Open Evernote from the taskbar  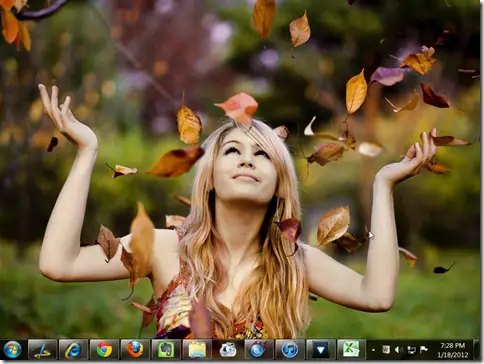[166, 350]
